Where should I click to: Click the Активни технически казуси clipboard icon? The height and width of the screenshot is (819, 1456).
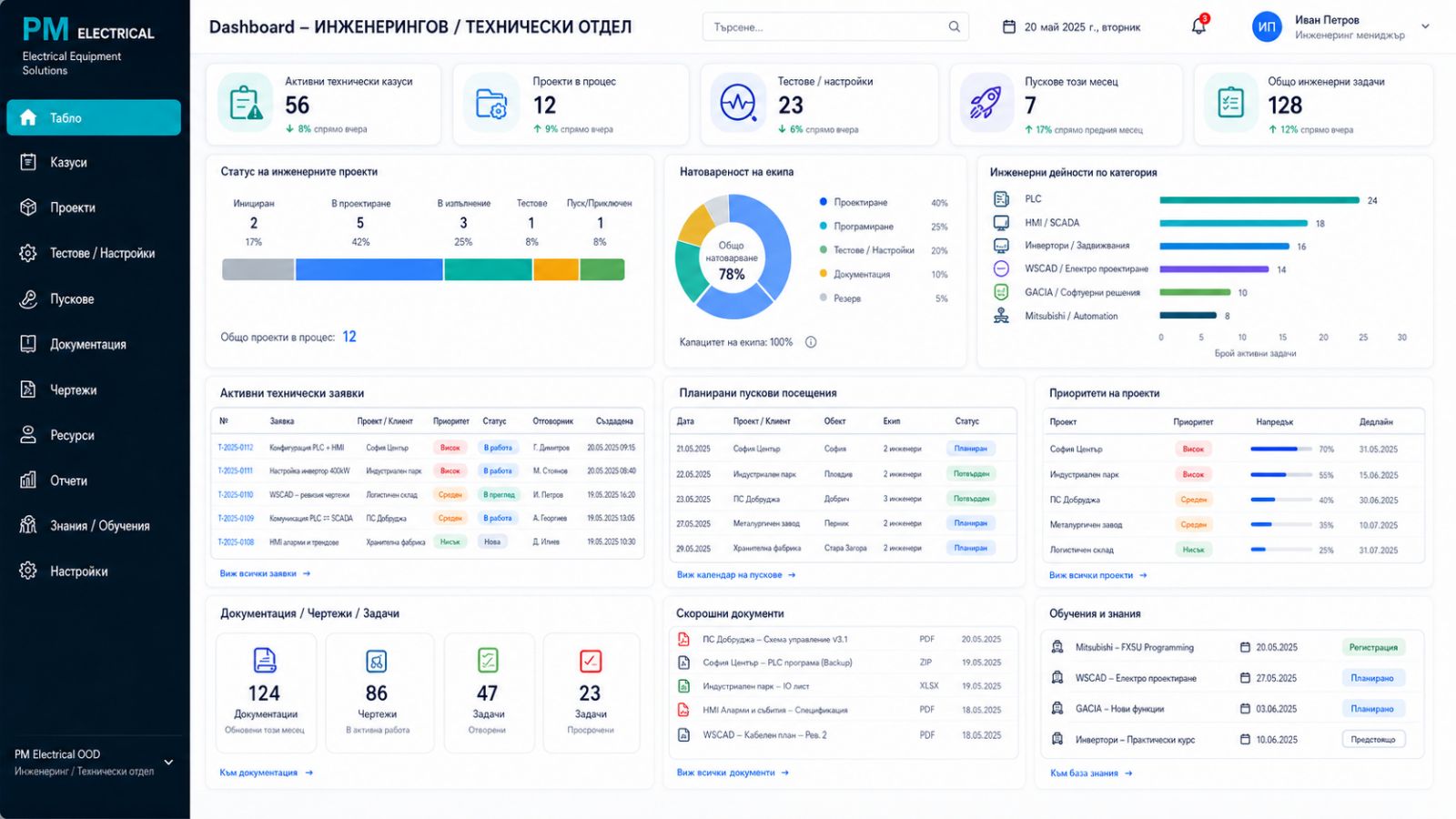[246, 103]
